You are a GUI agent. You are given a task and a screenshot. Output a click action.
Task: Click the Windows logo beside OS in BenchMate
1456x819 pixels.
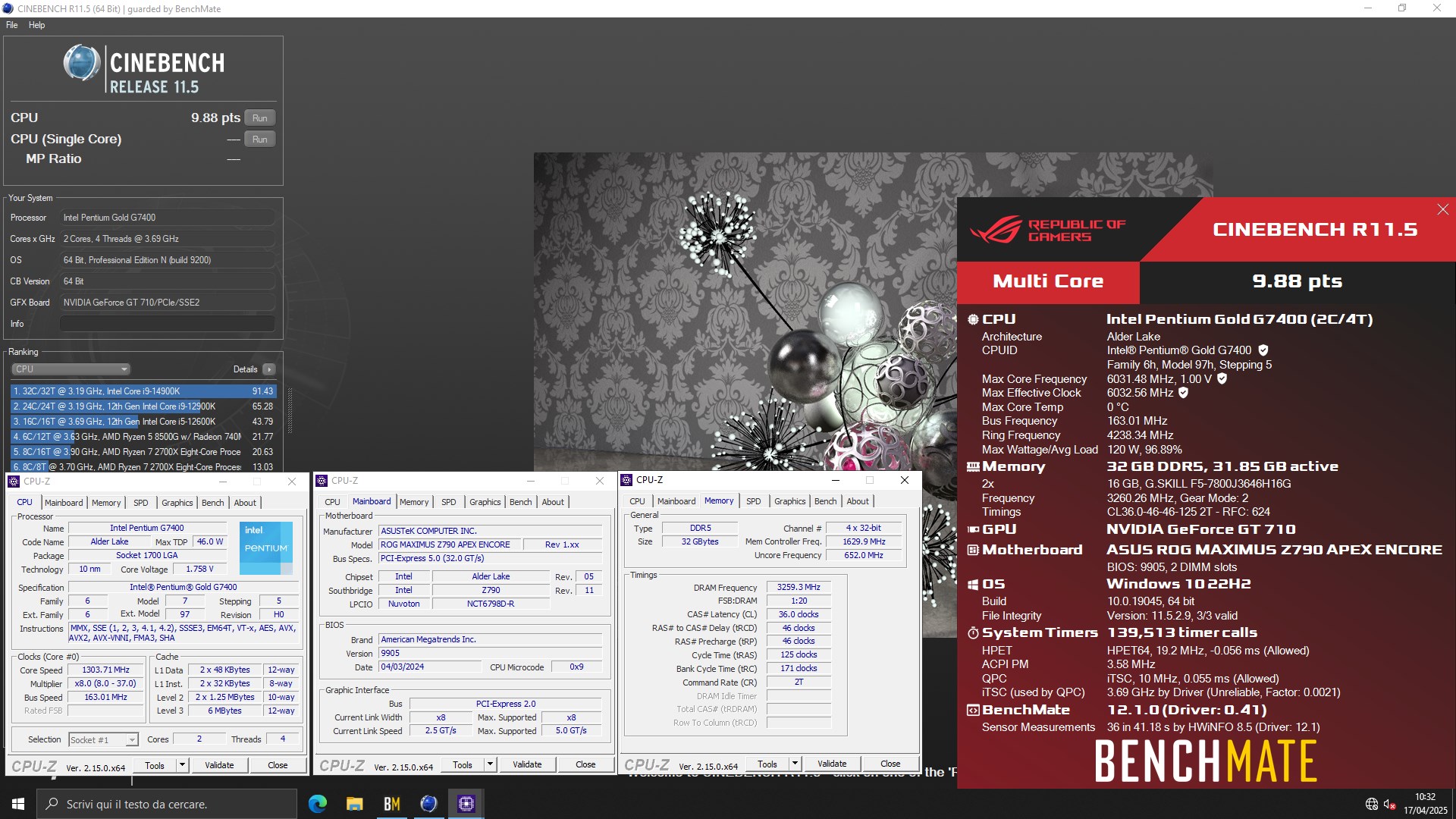tap(973, 584)
